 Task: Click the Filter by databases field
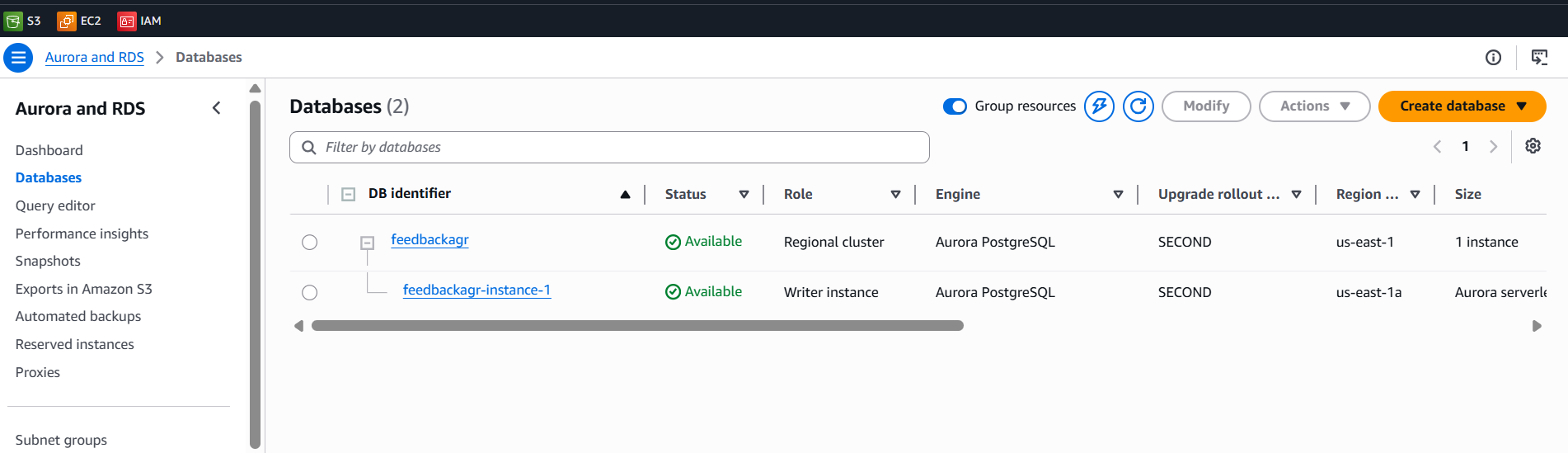(x=609, y=148)
